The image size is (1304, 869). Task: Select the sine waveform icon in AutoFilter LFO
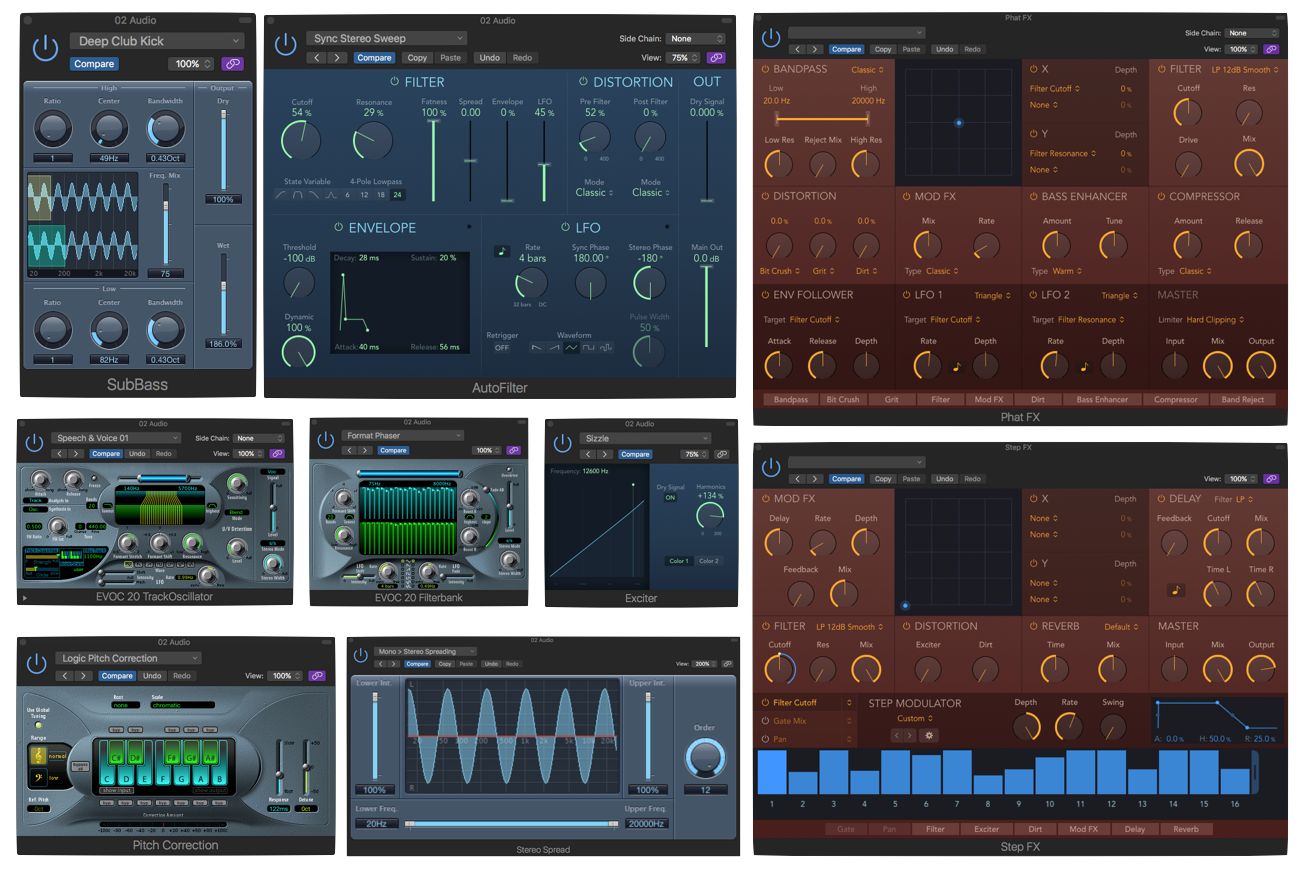pos(571,347)
